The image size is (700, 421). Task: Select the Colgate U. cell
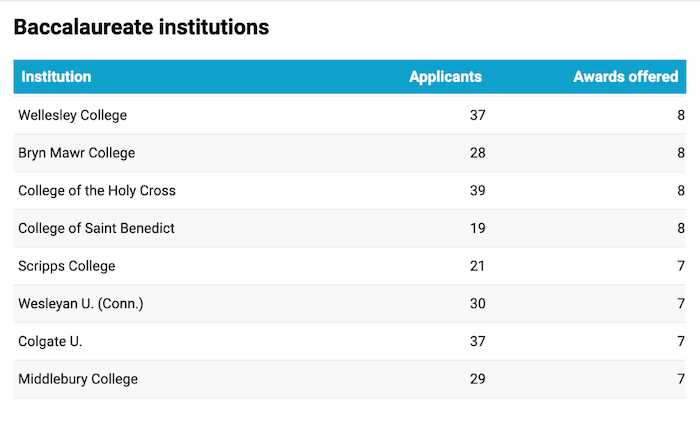50,341
